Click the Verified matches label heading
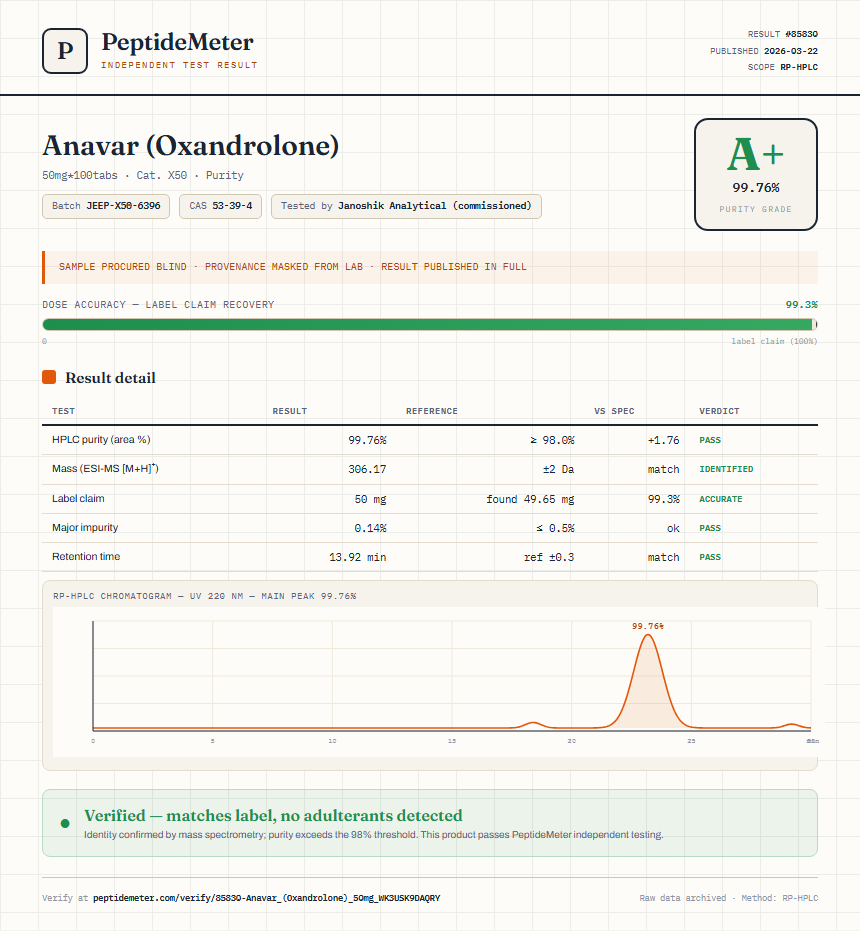Image resolution: width=860 pixels, height=931 pixels. pos(273,815)
